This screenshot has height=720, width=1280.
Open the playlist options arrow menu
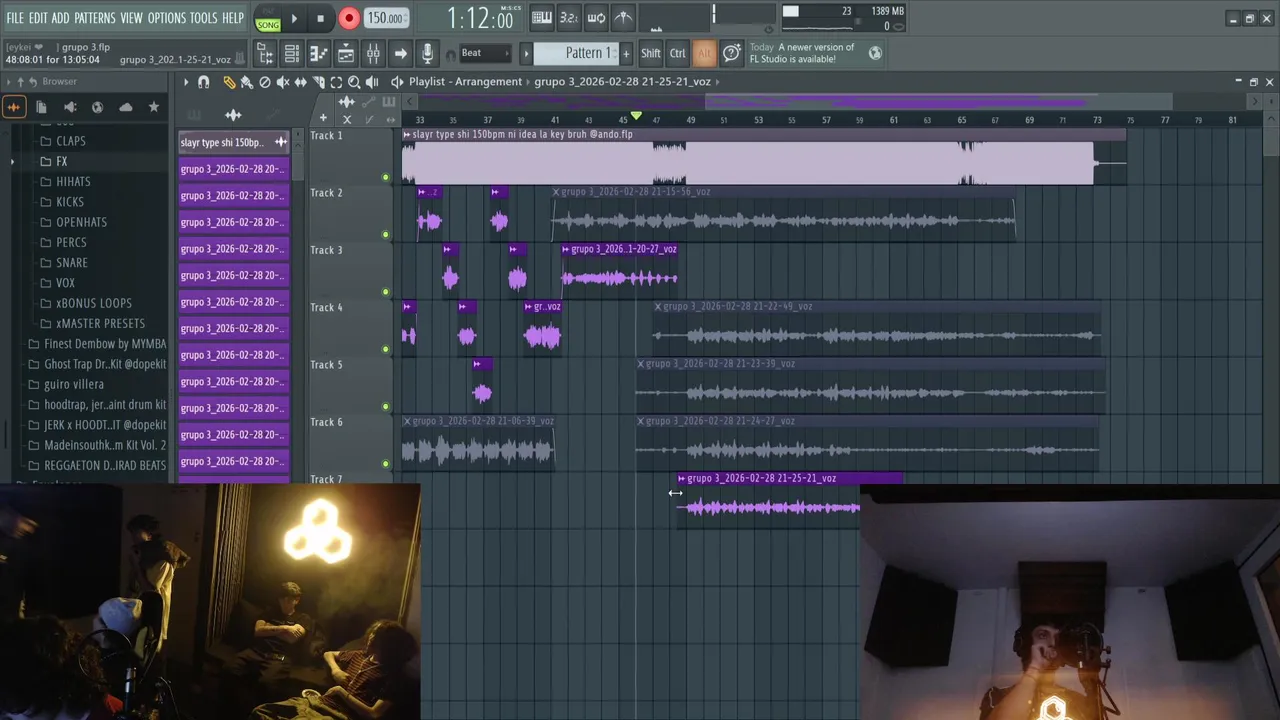[185, 82]
